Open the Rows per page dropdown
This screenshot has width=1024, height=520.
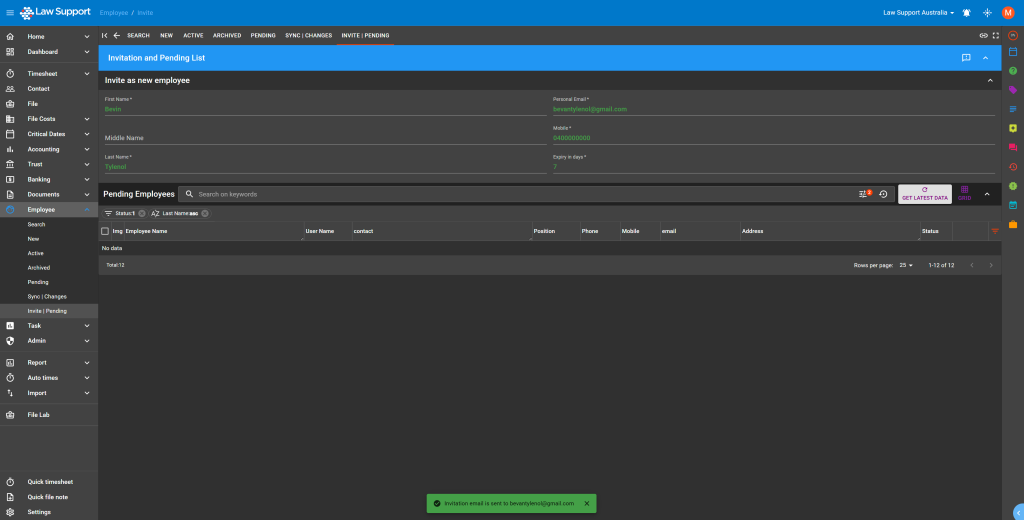tap(906, 265)
